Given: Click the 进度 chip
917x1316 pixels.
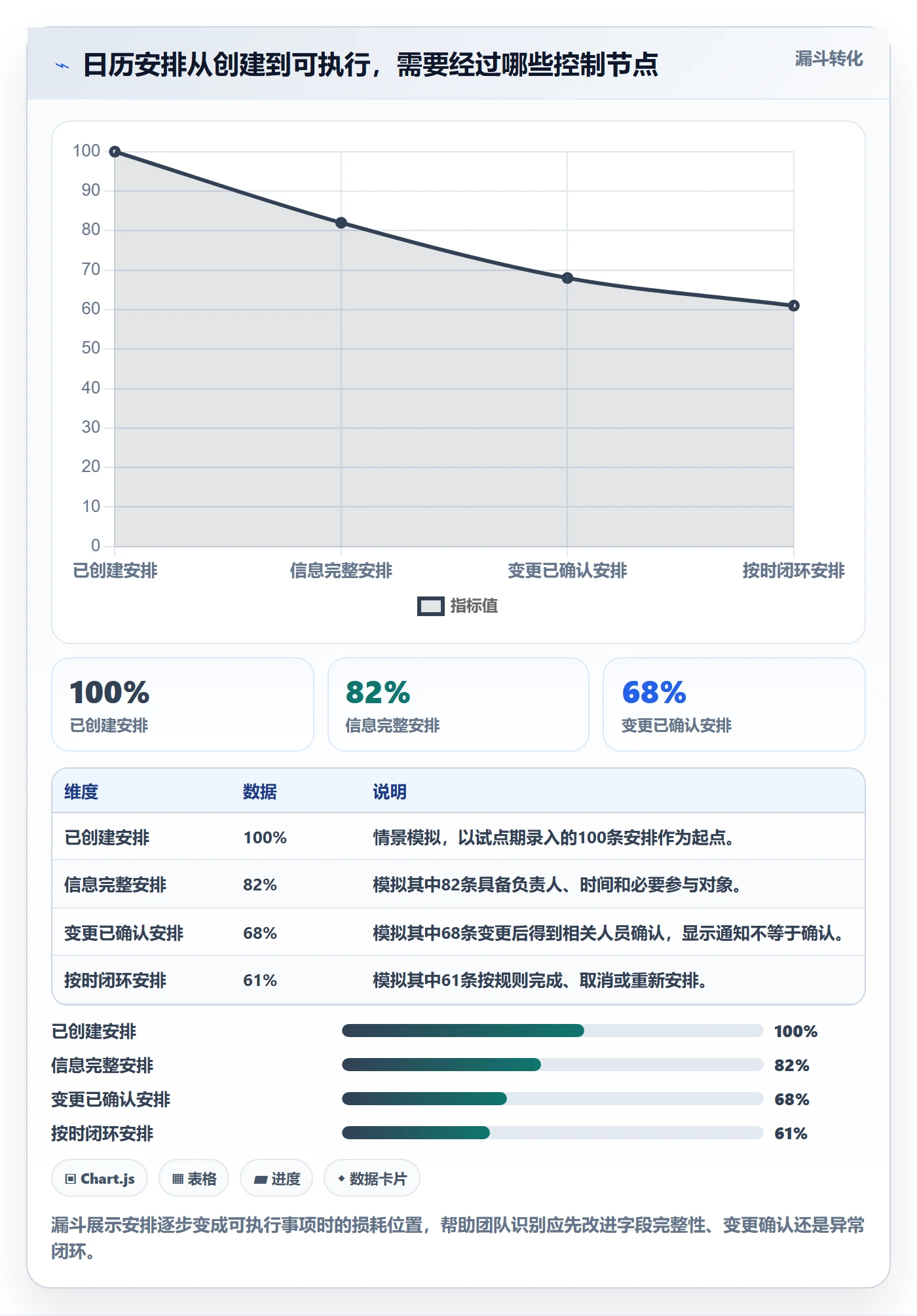Looking at the screenshot, I should (276, 1179).
